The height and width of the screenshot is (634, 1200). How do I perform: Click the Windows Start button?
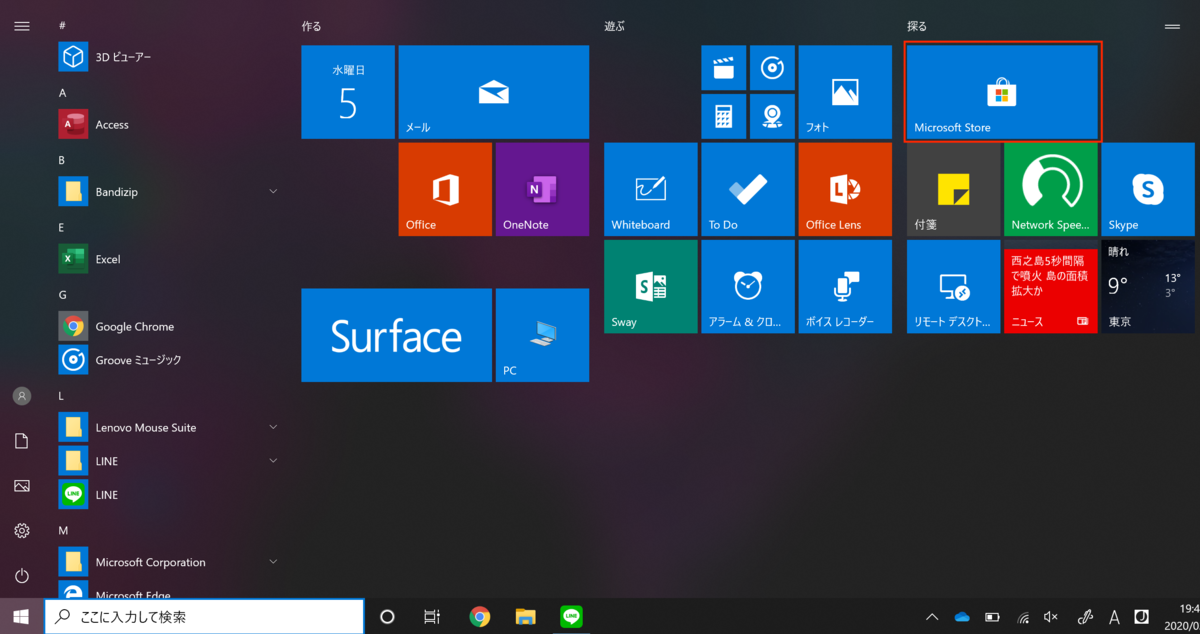point(22,616)
